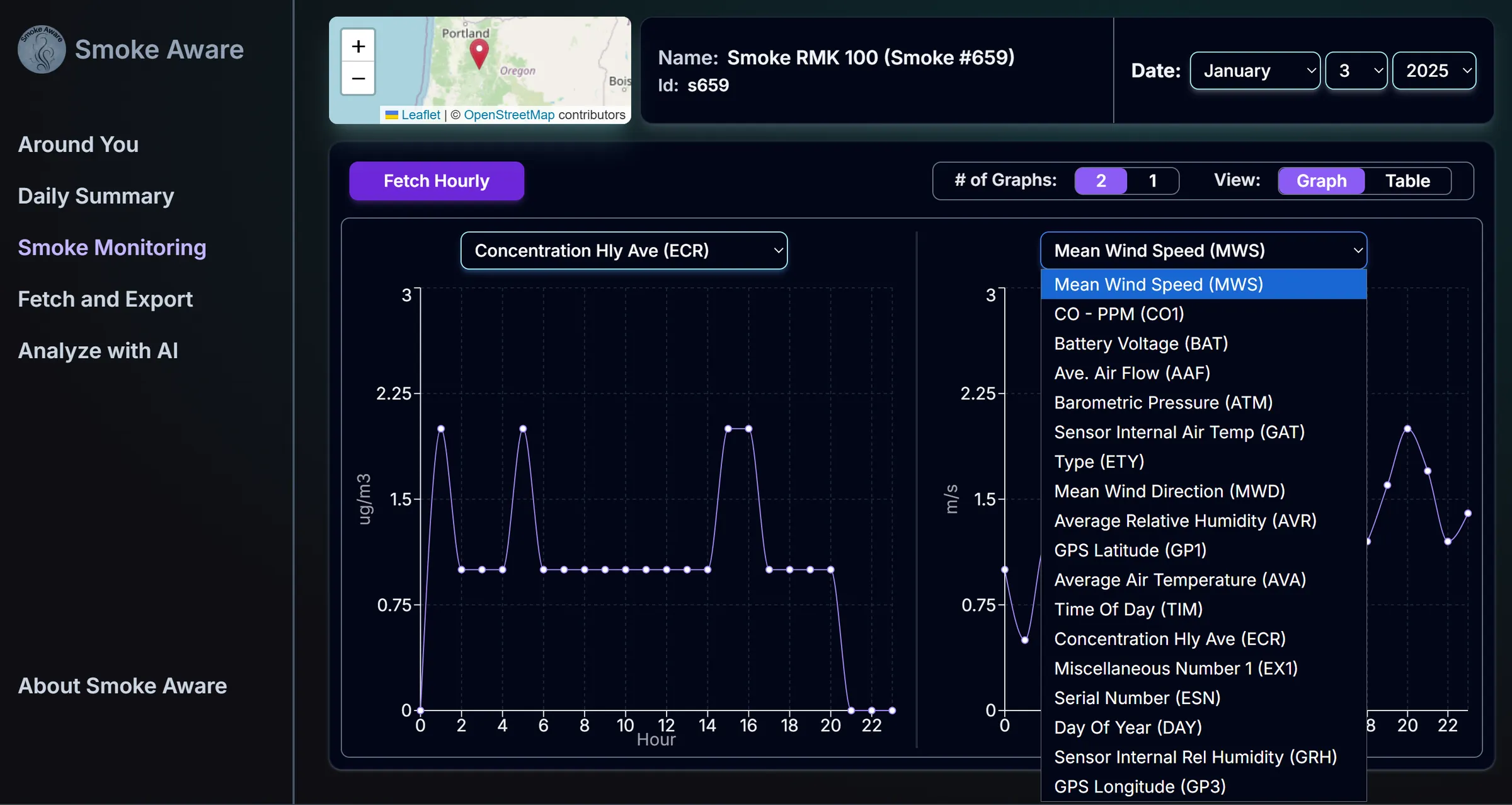Choose Sensor Internal Rel Humidity (GRH)
This screenshot has height=805, width=1512.
pos(1203,758)
